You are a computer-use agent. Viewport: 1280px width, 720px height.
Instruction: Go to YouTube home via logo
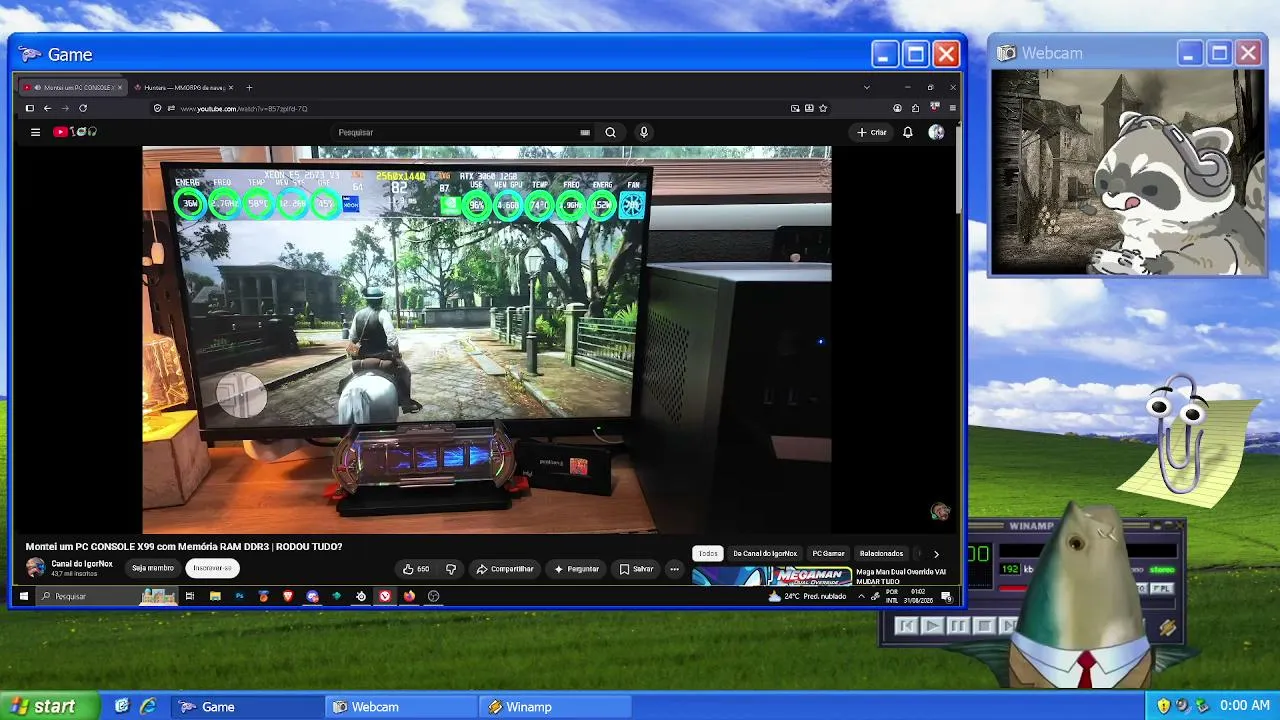[x=75, y=132]
